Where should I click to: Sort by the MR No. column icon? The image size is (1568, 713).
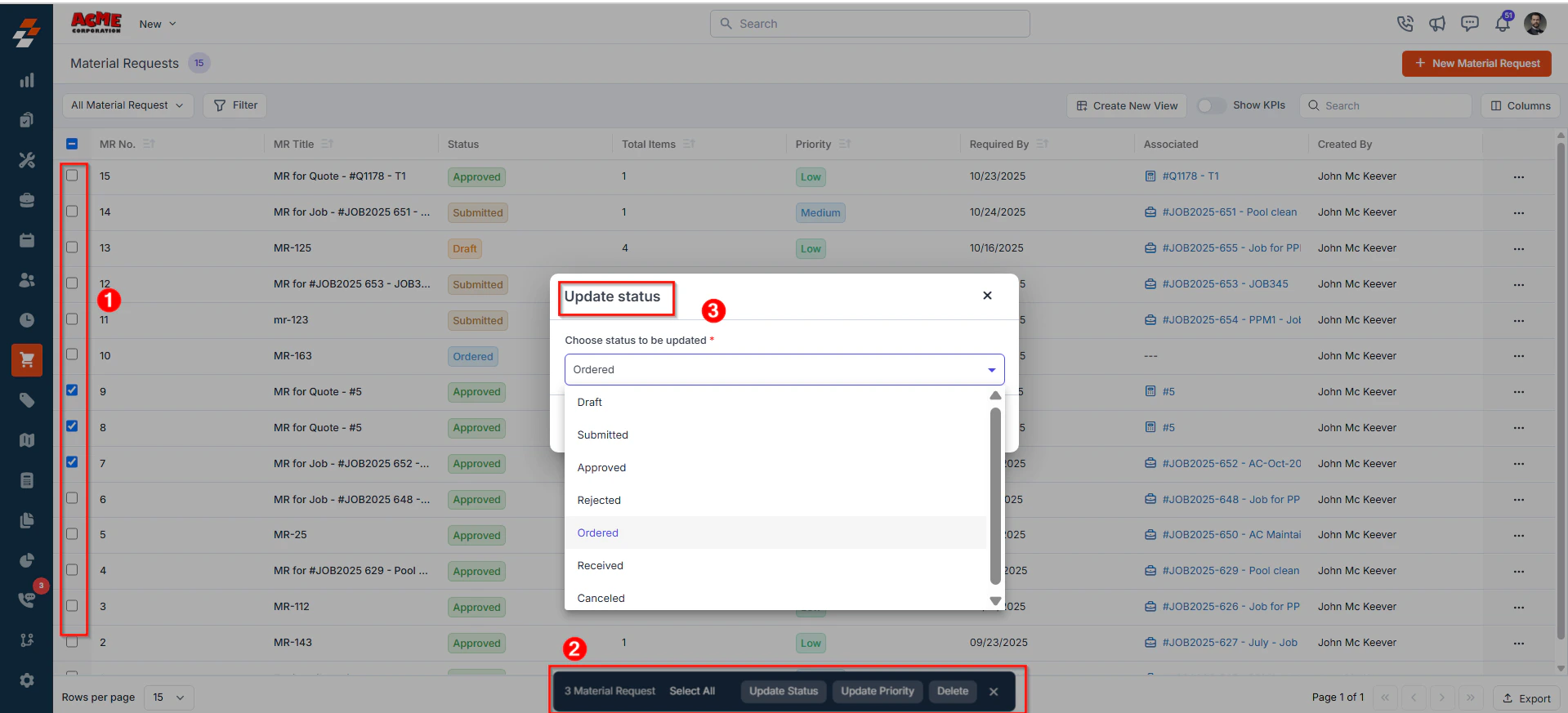(x=149, y=144)
